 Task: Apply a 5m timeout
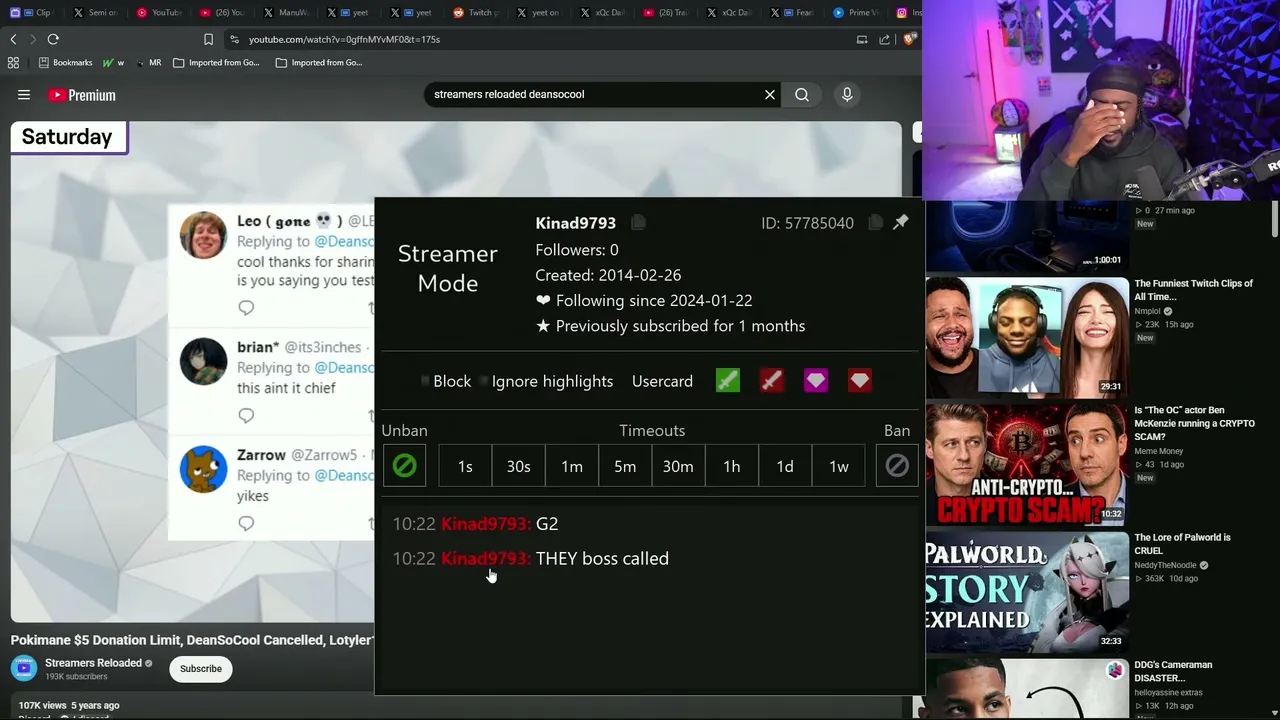(x=625, y=466)
